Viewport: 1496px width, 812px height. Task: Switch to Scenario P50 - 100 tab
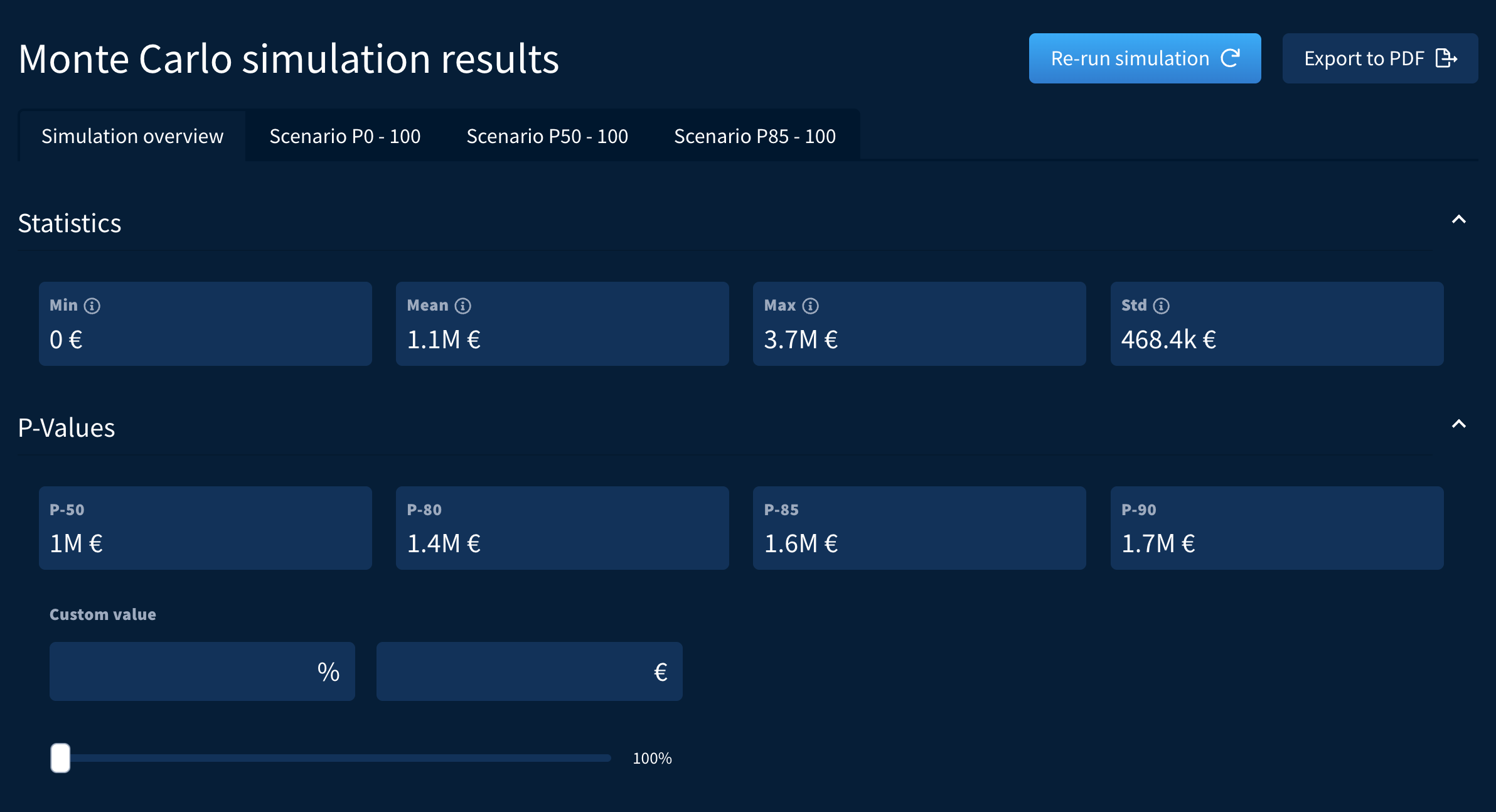pos(547,136)
